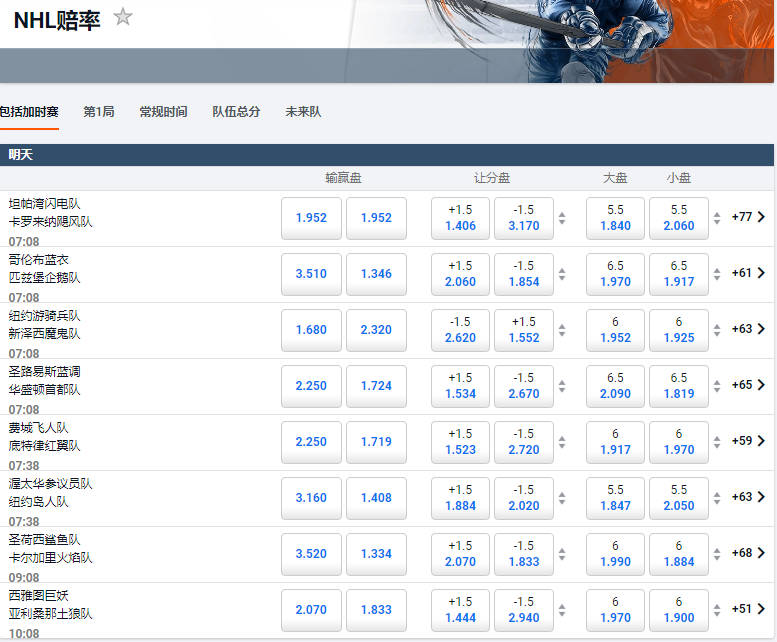
Task: Show +68 markets for 圣荷西鲨鱼队 game
Action: point(748,553)
